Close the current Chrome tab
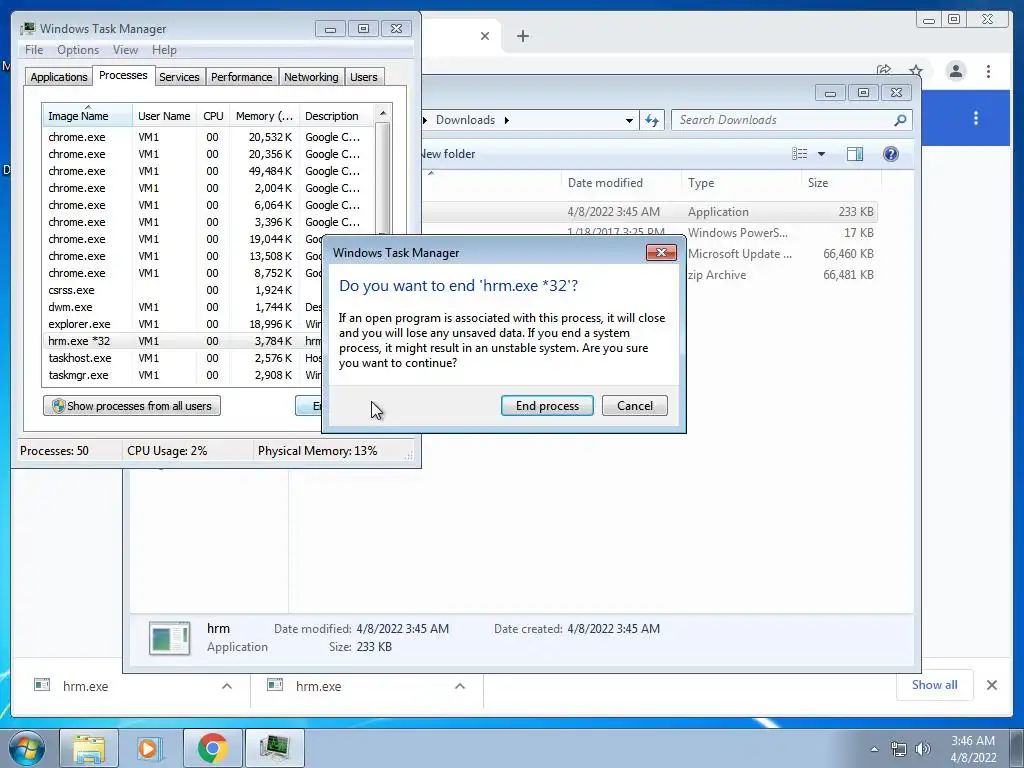The height and width of the screenshot is (768, 1024). point(485,36)
